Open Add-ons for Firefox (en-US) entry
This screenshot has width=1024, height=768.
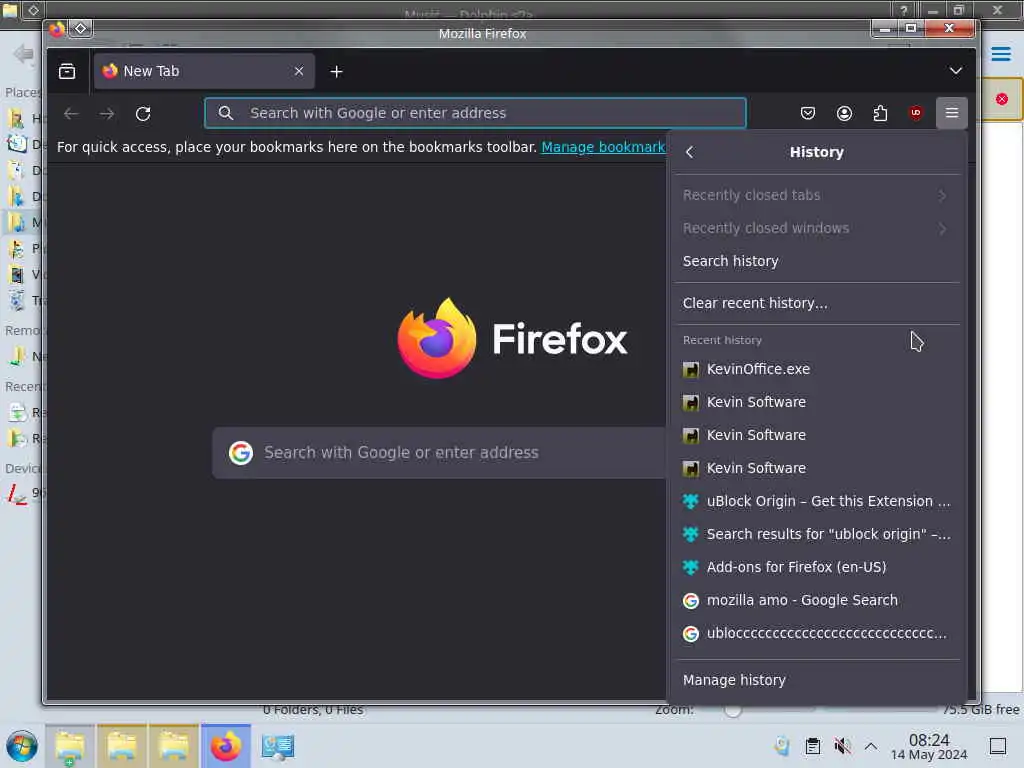point(816,567)
